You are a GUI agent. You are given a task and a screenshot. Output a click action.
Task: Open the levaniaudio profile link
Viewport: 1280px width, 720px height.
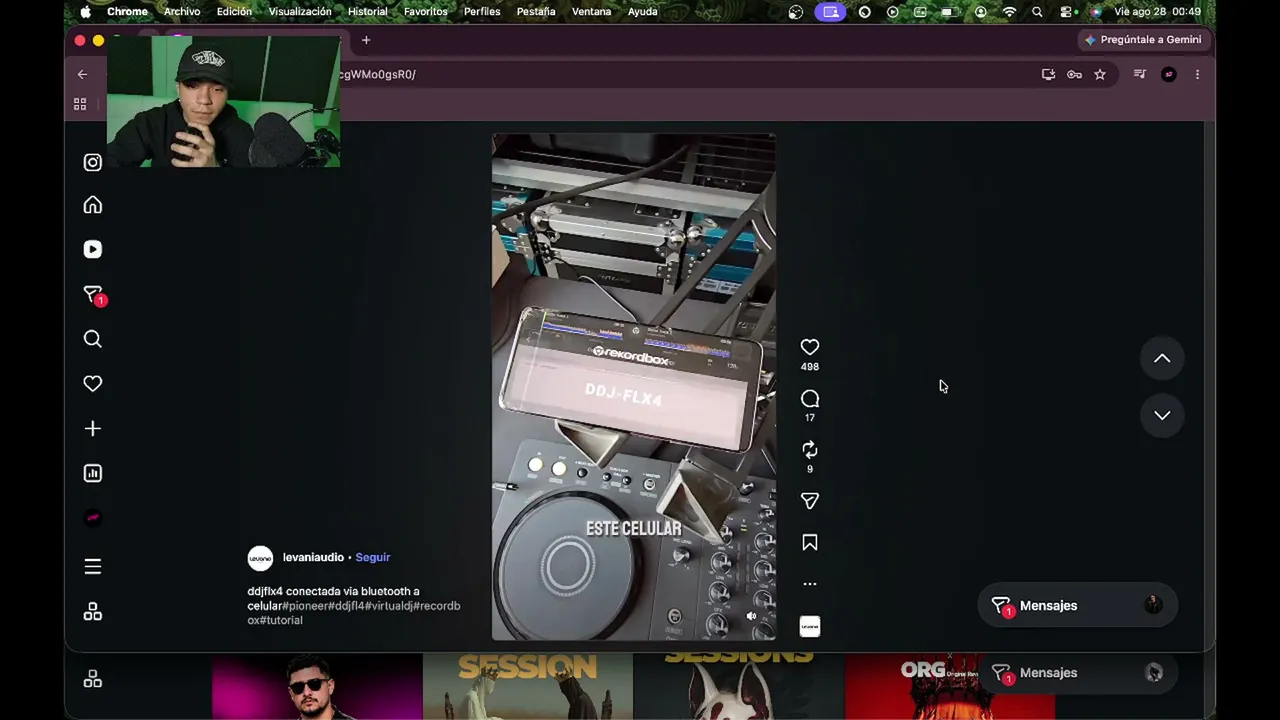point(313,557)
